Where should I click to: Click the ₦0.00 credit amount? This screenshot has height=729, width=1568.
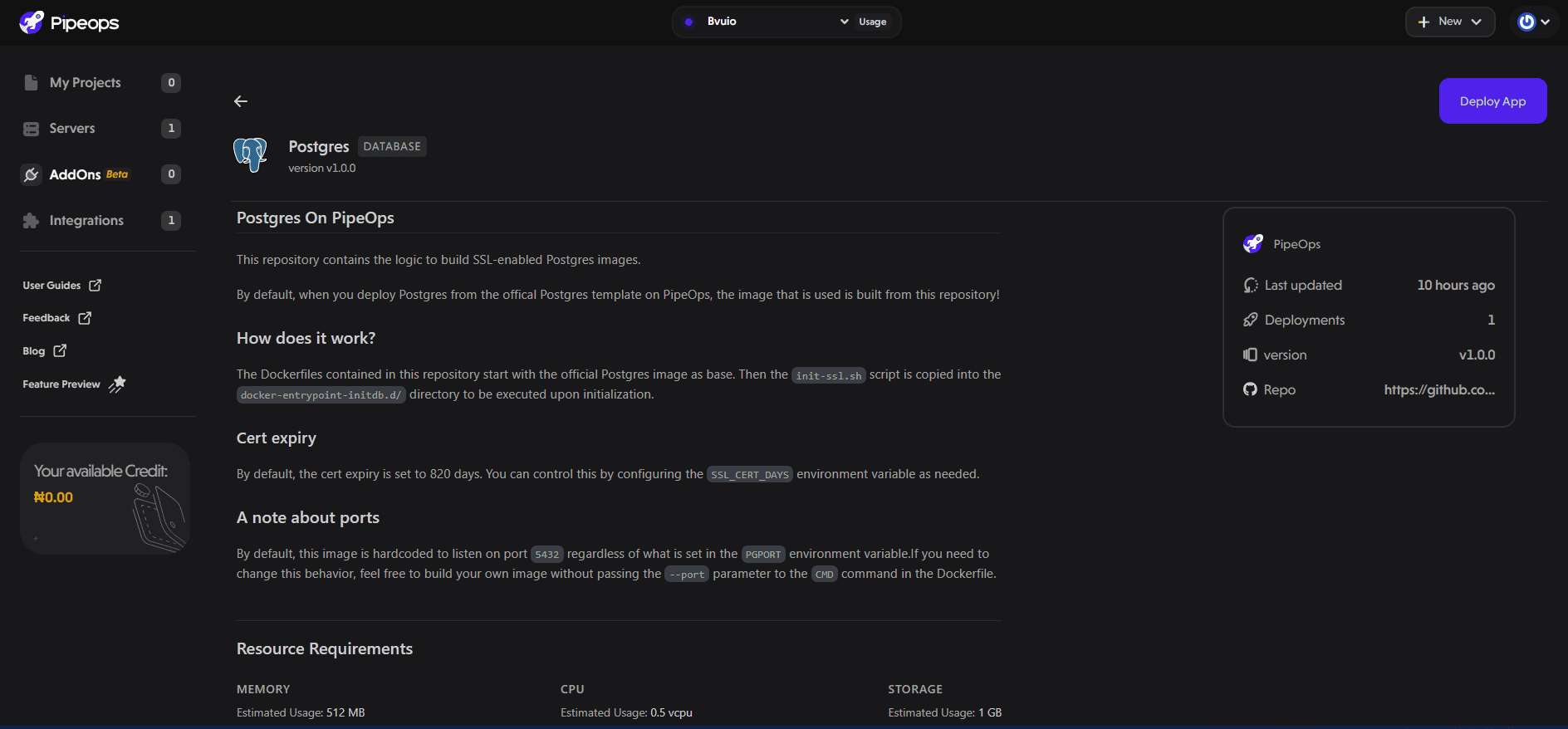coord(54,497)
